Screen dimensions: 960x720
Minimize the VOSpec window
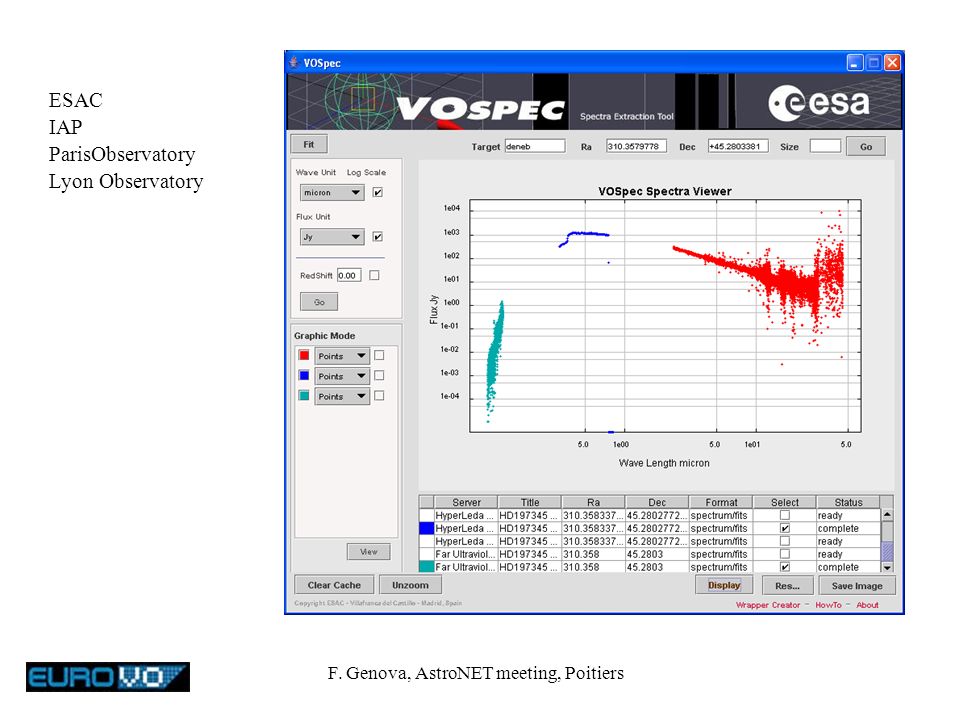pos(855,62)
